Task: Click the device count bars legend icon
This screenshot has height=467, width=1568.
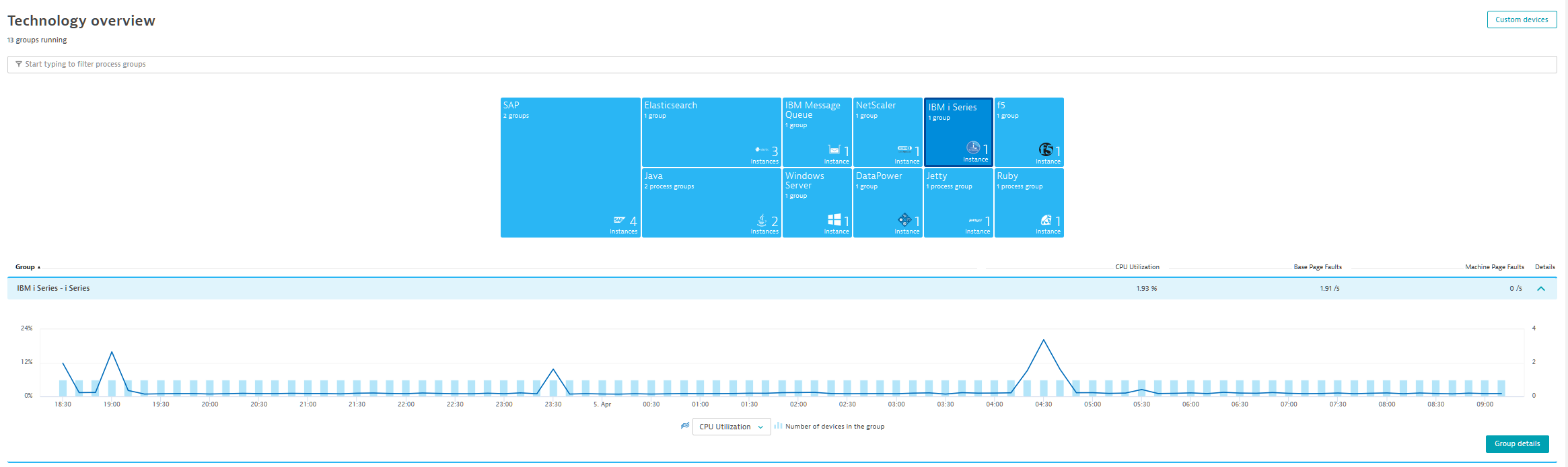Action: click(x=778, y=426)
